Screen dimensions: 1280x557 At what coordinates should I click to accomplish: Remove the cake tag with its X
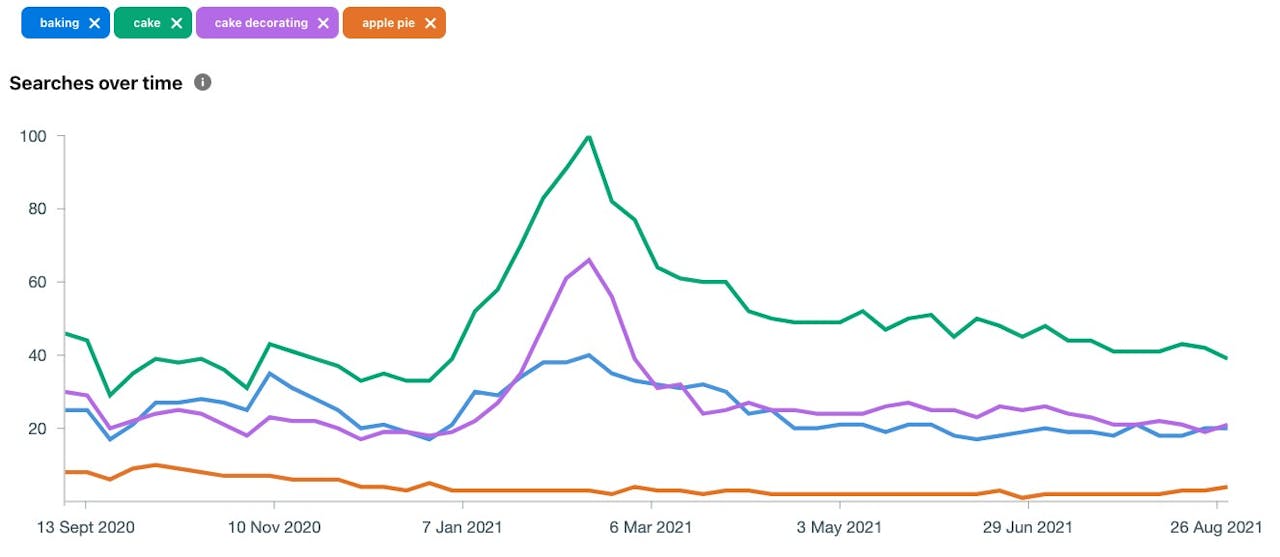point(176,23)
